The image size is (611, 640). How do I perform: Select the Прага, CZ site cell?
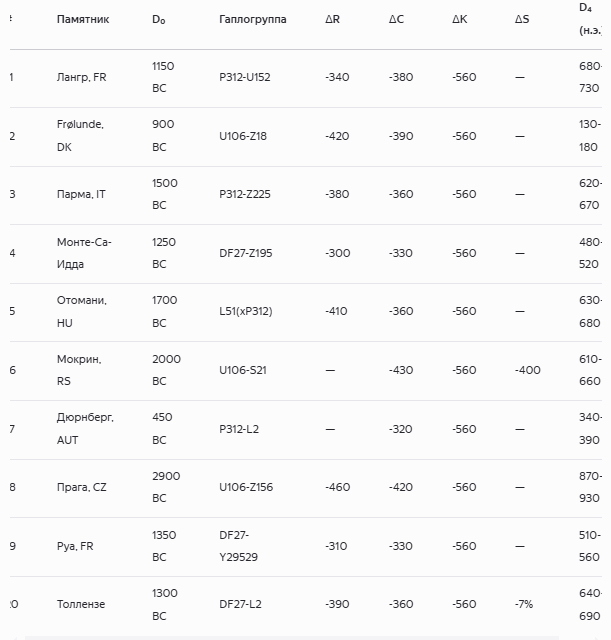tap(82, 487)
